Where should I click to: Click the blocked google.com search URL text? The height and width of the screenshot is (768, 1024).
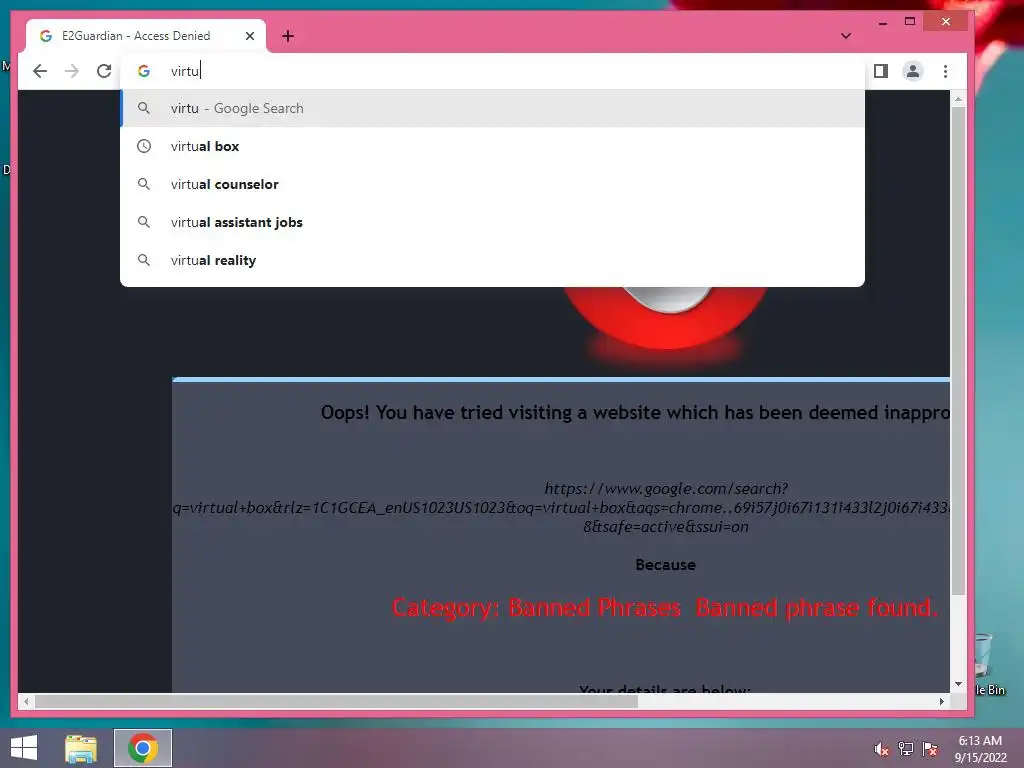click(x=562, y=507)
